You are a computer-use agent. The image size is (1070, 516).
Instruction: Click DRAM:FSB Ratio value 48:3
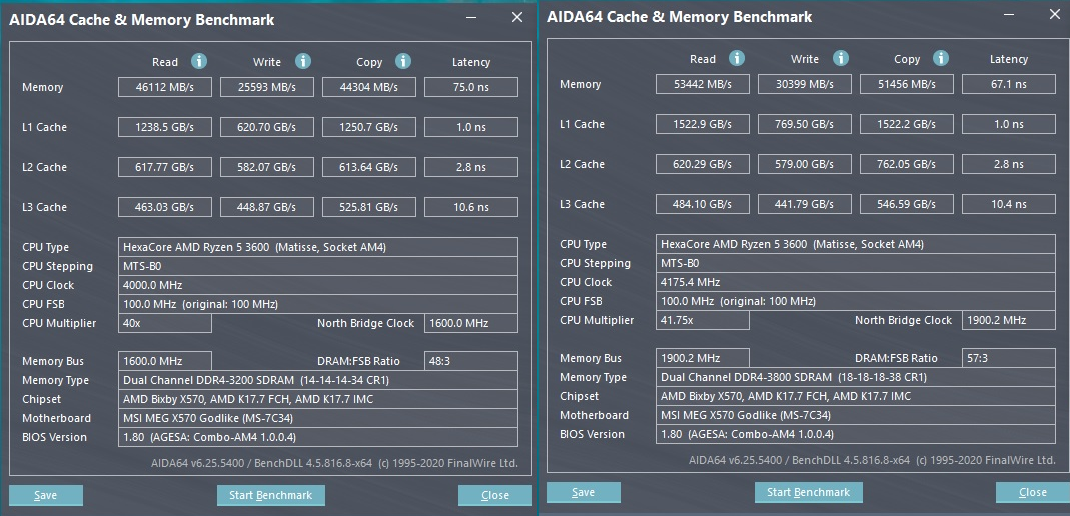(471, 361)
